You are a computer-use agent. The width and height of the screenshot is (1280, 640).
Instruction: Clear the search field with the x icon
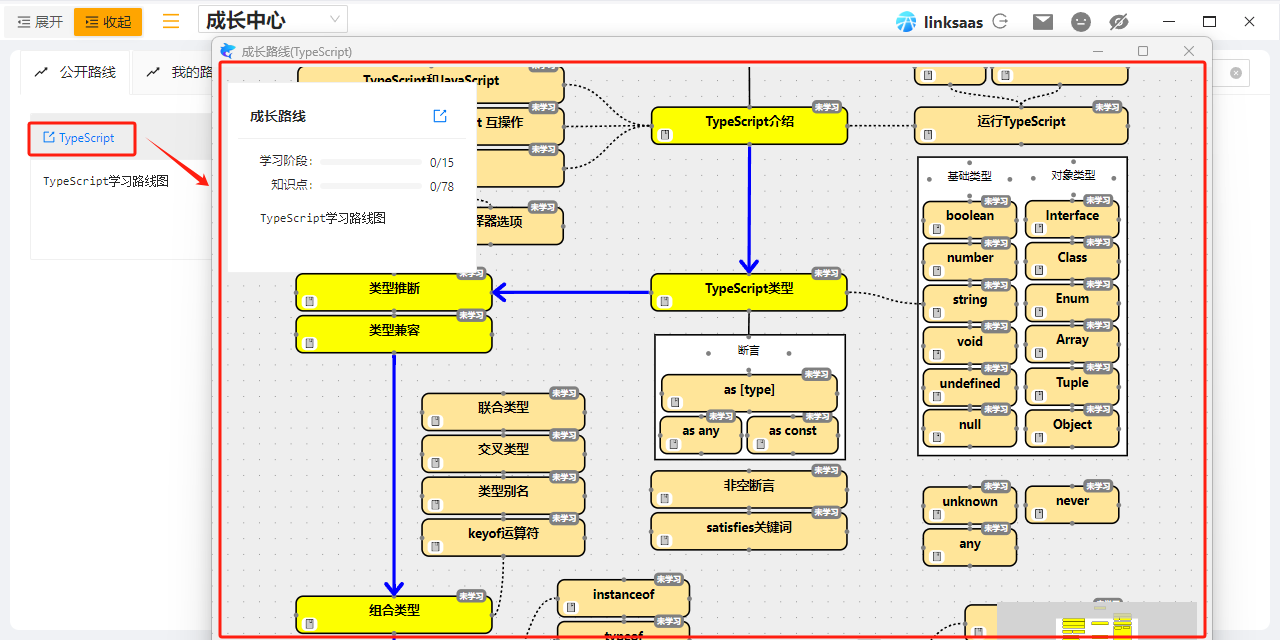pyautogui.click(x=1236, y=73)
